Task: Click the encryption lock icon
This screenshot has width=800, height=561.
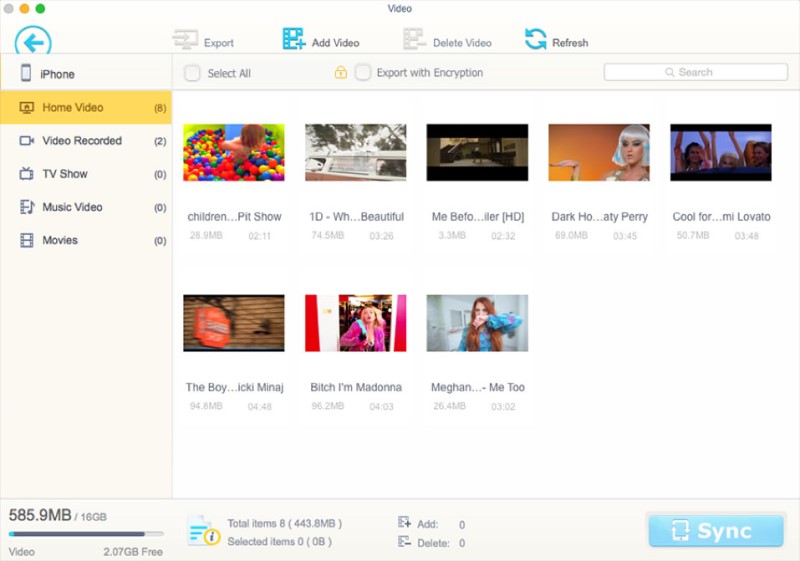Action: [x=341, y=73]
